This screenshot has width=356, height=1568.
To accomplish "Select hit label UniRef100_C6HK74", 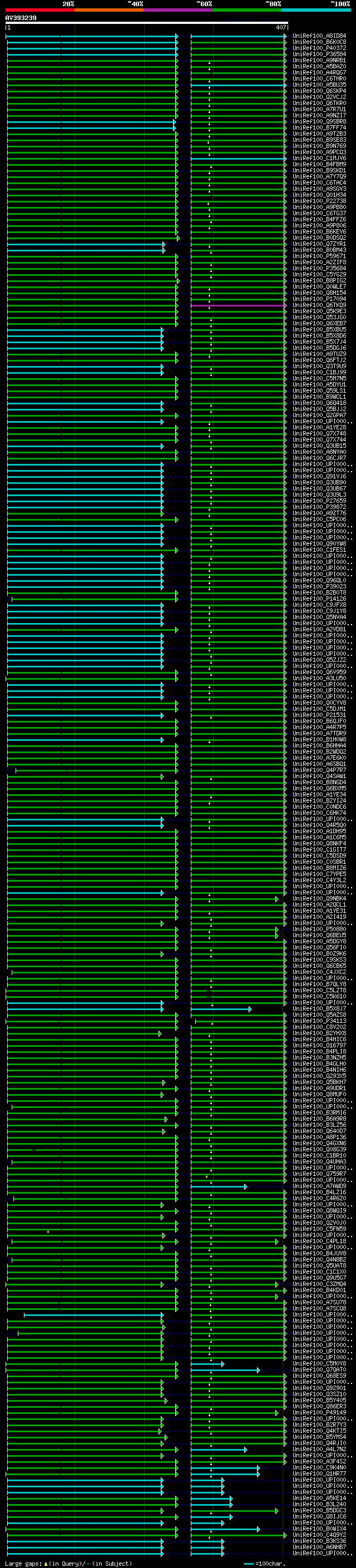I will 319,813.
